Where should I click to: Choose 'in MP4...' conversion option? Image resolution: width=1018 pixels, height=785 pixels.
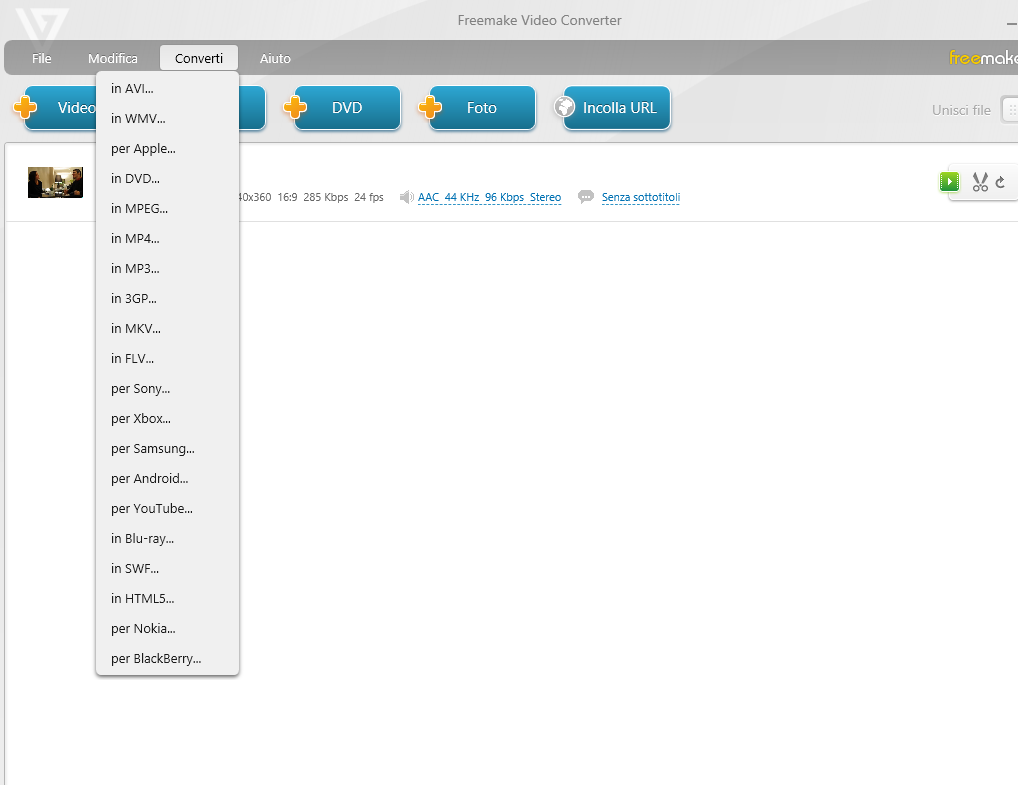point(168,238)
